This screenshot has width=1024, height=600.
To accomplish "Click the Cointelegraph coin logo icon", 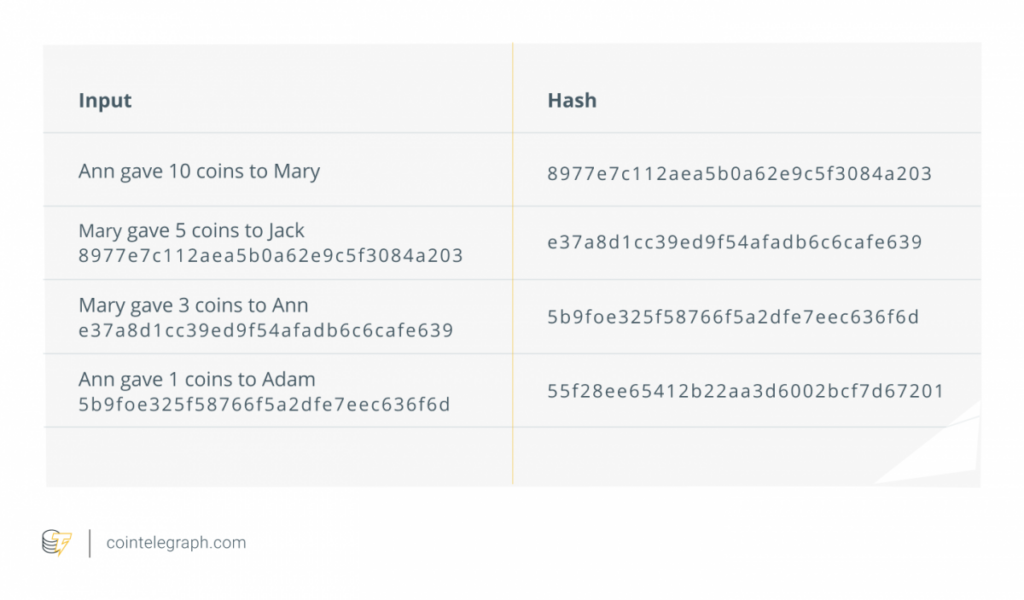I will (57, 543).
